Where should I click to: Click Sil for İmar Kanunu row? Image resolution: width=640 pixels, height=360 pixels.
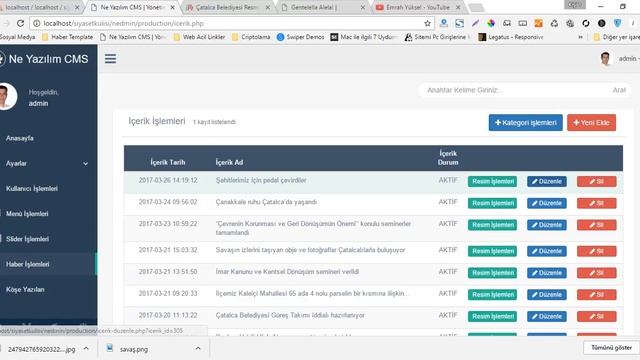click(596, 273)
